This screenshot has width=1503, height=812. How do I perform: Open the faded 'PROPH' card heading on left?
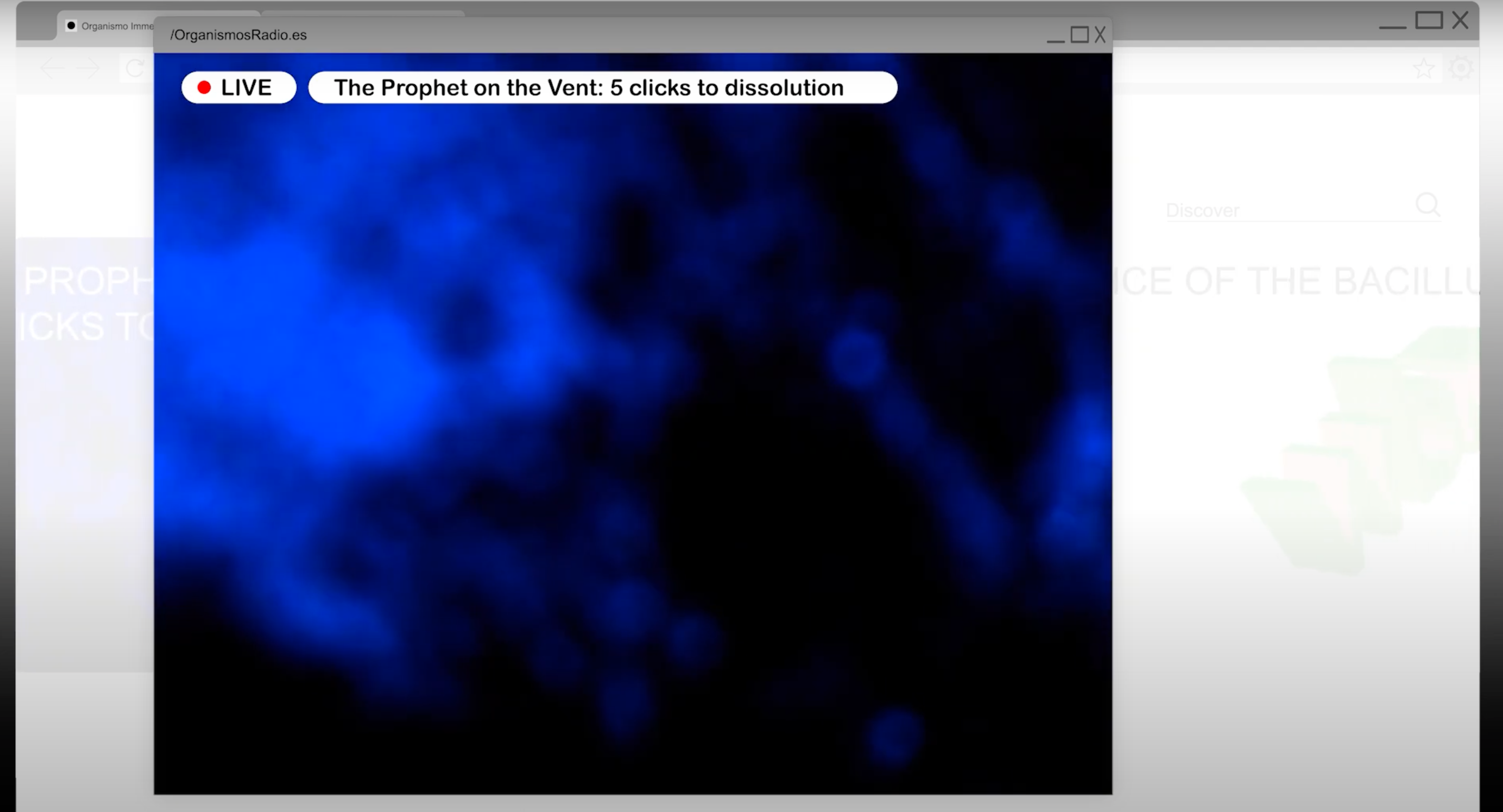point(87,281)
